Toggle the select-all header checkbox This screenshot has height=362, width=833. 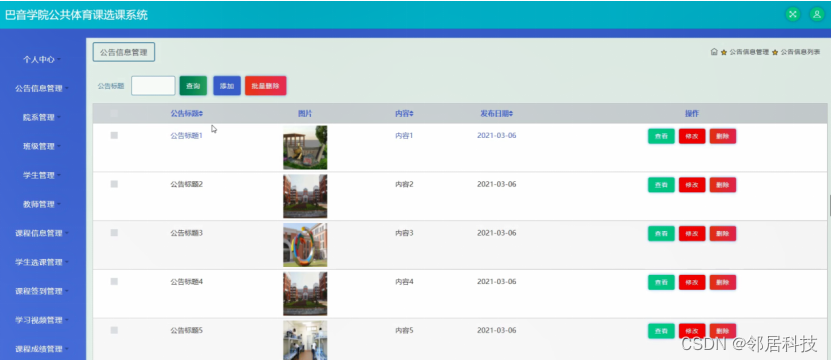[x=114, y=113]
